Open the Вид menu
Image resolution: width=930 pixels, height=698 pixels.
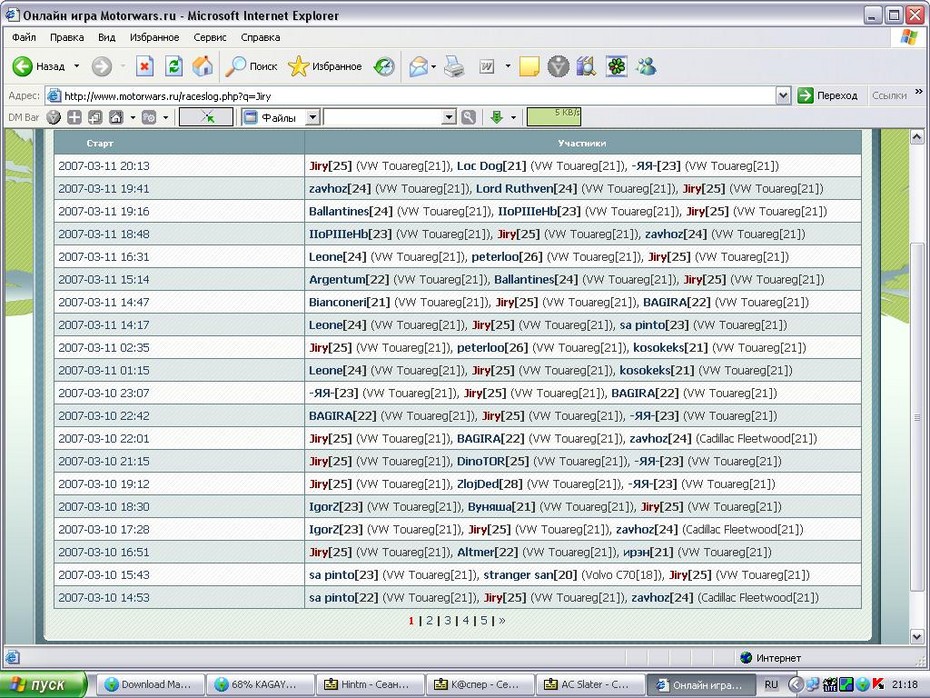(107, 37)
